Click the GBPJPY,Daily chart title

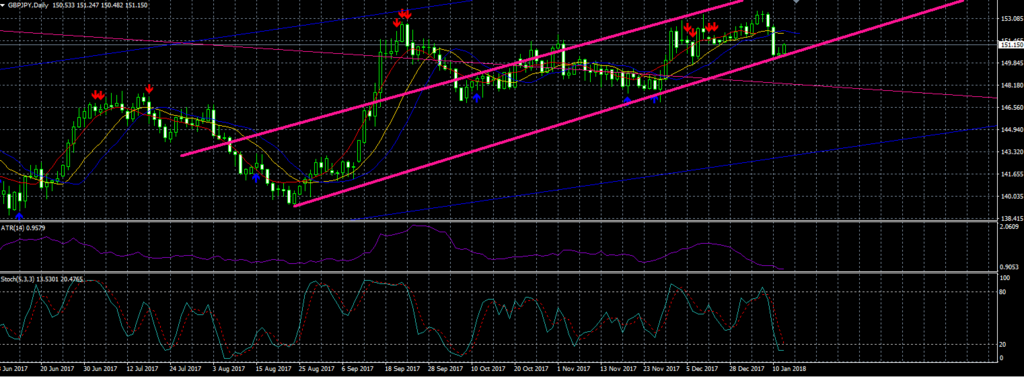(x=27, y=5)
